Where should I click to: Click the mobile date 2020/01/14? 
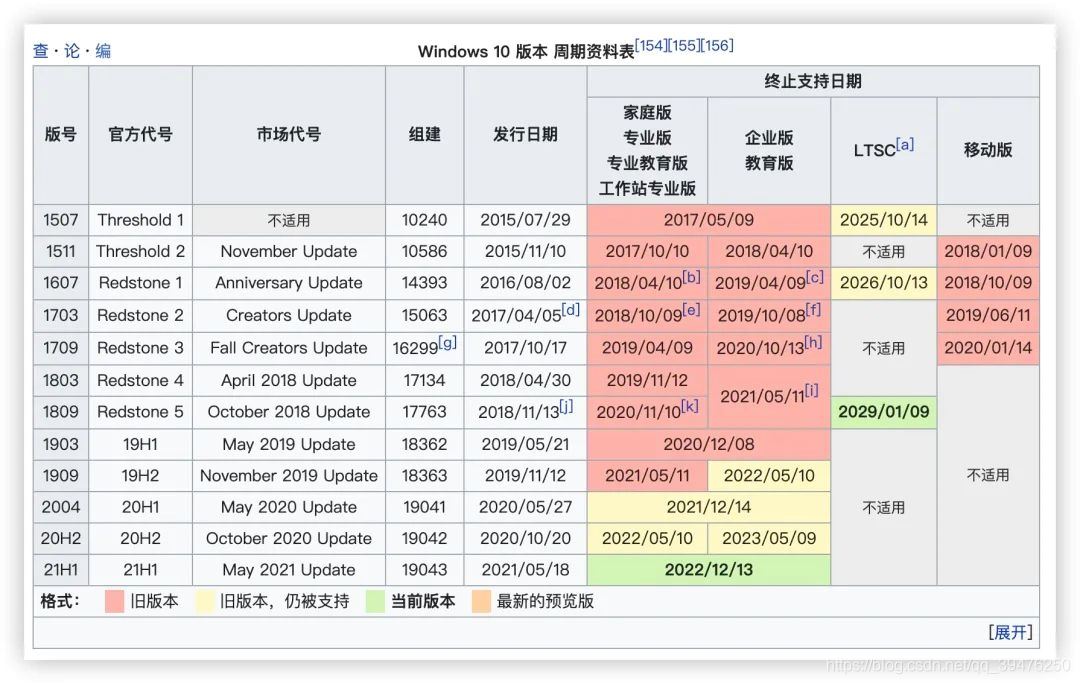[x=988, y=348]
